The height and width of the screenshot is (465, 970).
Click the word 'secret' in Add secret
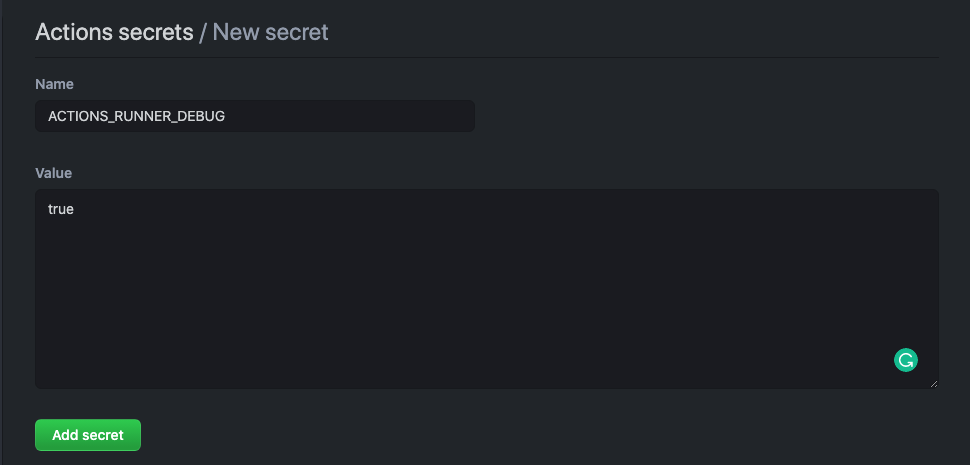(104, 435)
